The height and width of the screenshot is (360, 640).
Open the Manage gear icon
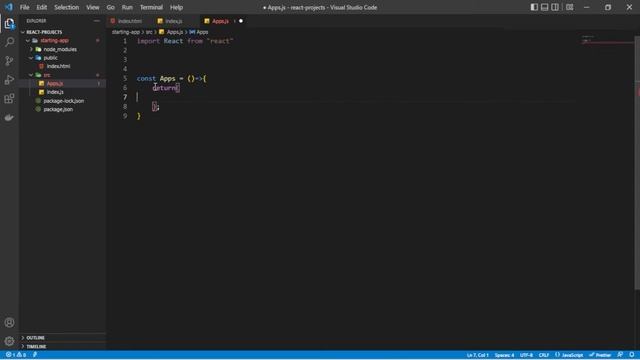pyautogui.click(x=9, y=341)
